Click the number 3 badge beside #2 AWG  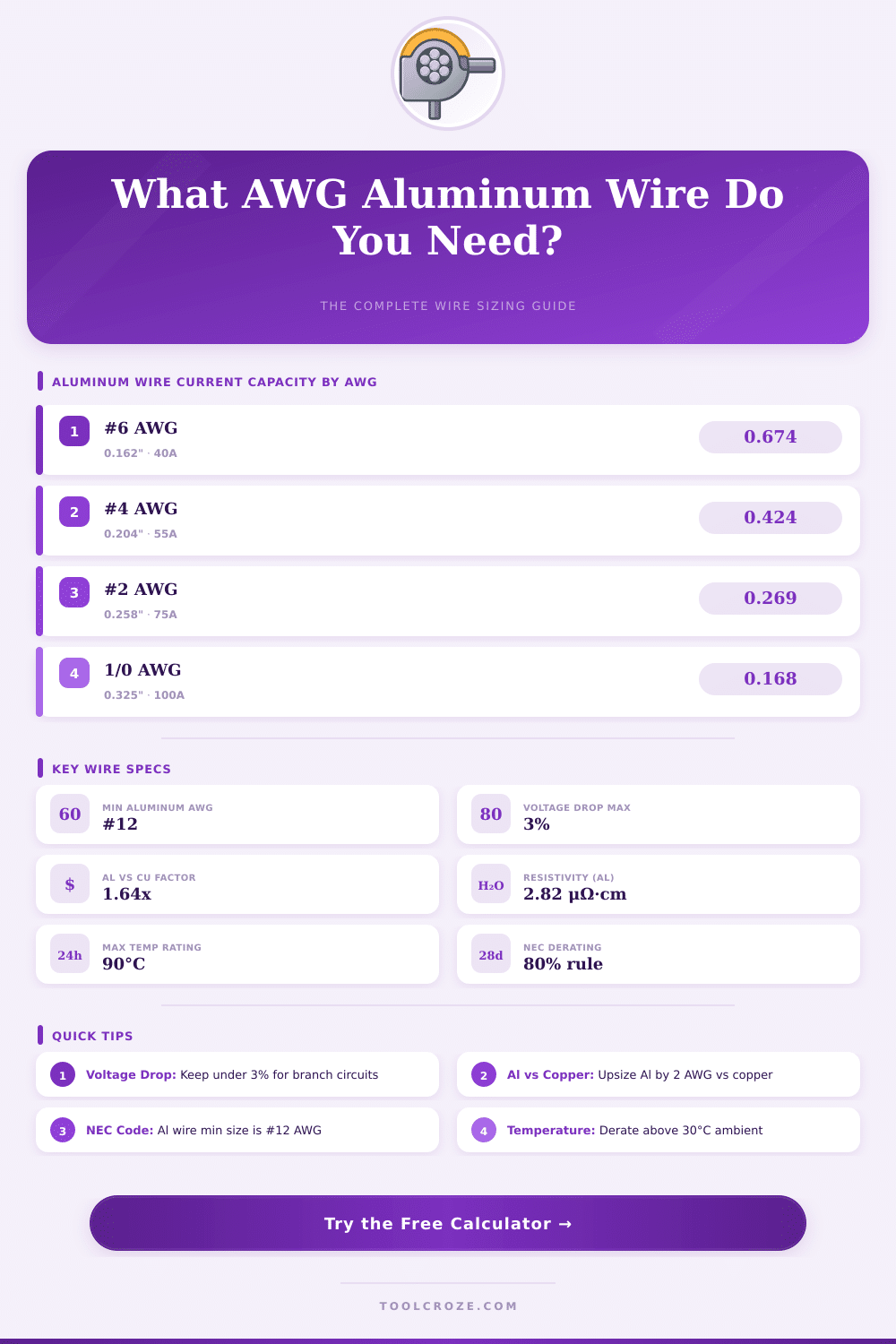coord(74,592)
